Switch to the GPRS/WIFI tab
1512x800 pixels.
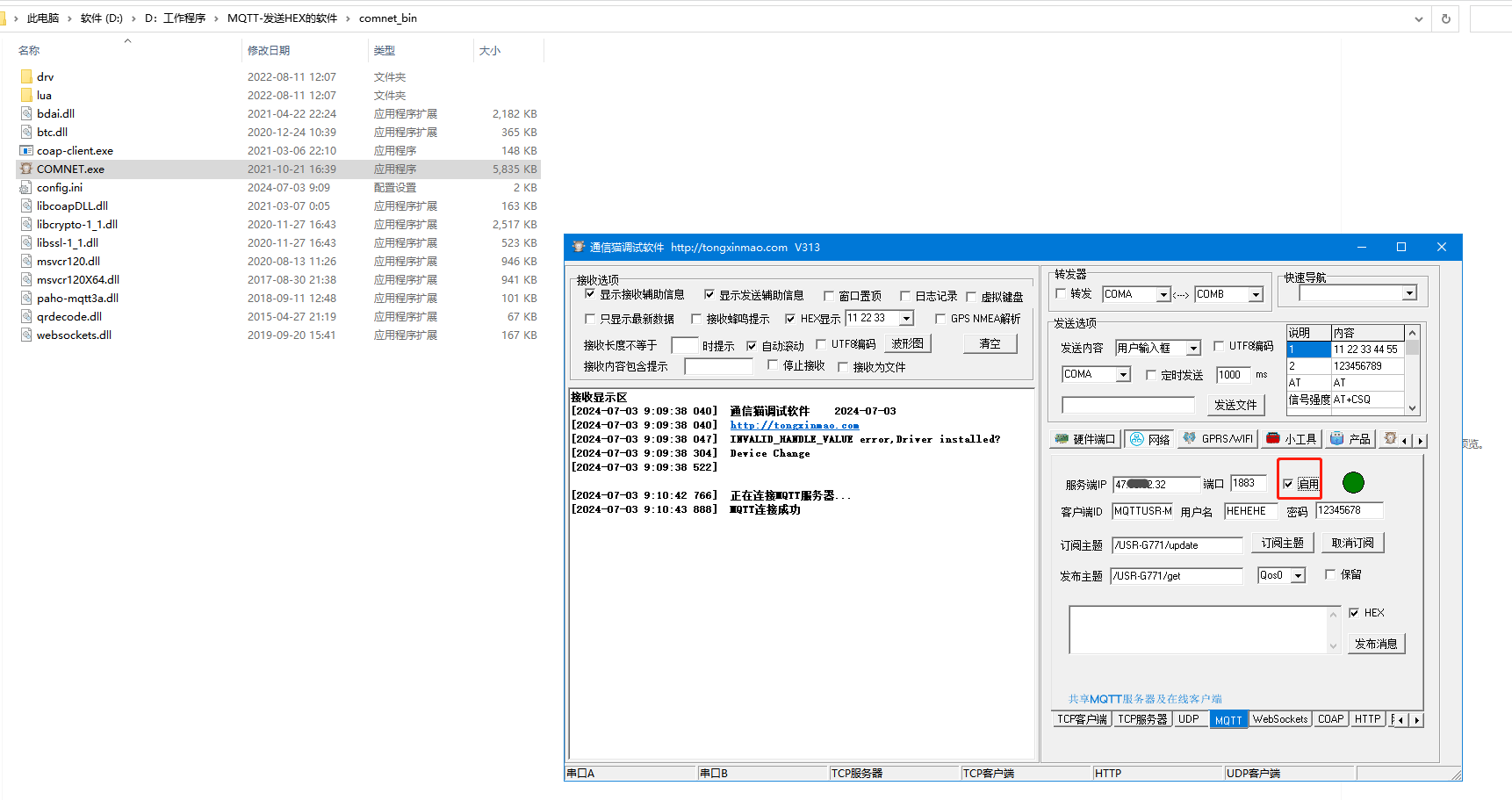(1218, 439)
